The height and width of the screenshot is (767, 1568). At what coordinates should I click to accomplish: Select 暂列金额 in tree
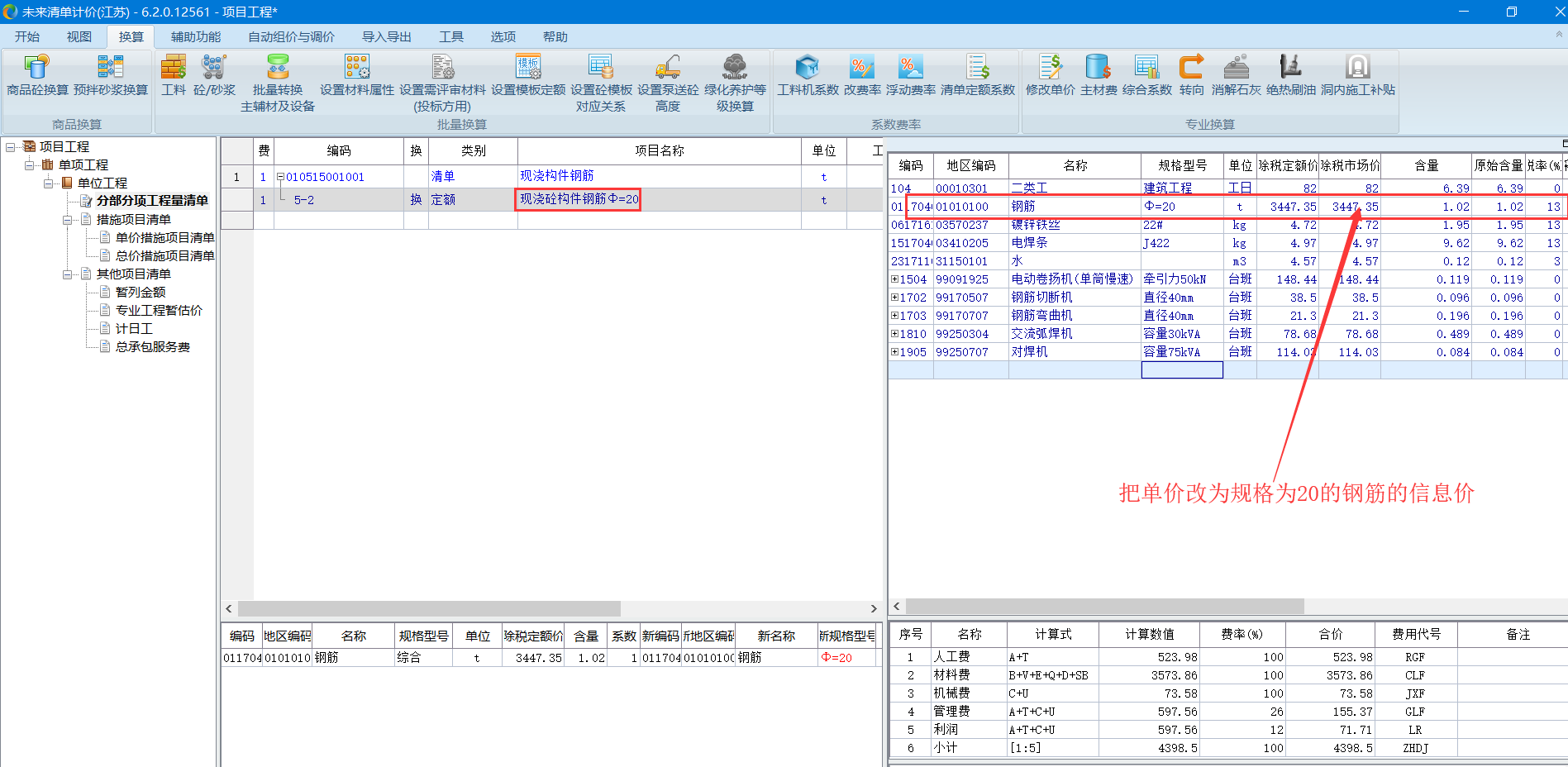pyautogui.click(x=141, y=293)
